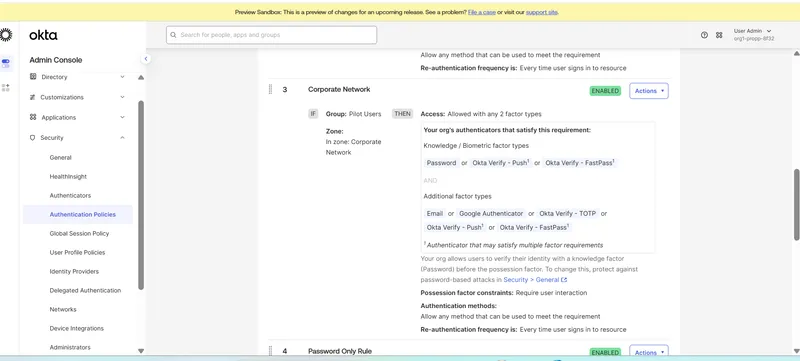
Task: Click sidebar scroll-up arrow
Action: pos(141,78)
